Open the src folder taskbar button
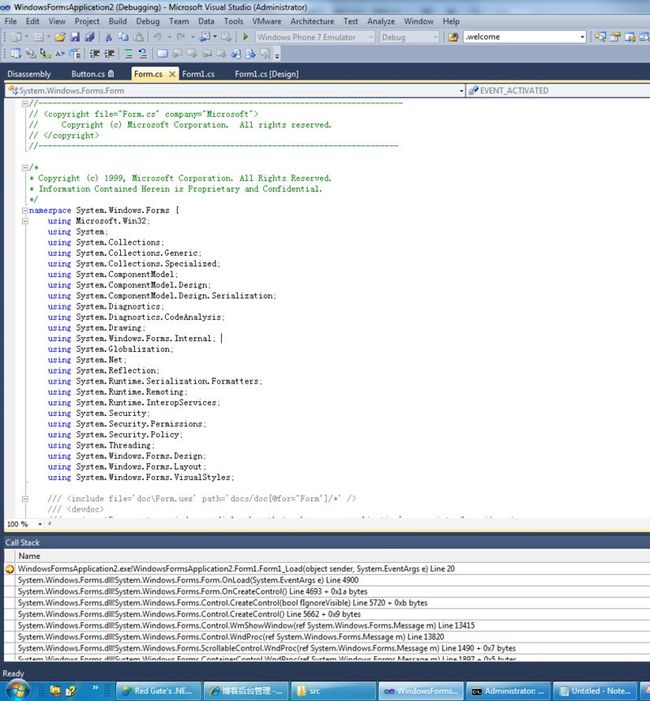 point(333,691)
